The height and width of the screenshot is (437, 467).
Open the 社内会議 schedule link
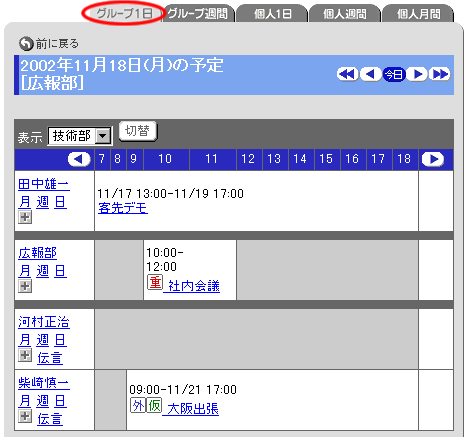click(194, 286)
